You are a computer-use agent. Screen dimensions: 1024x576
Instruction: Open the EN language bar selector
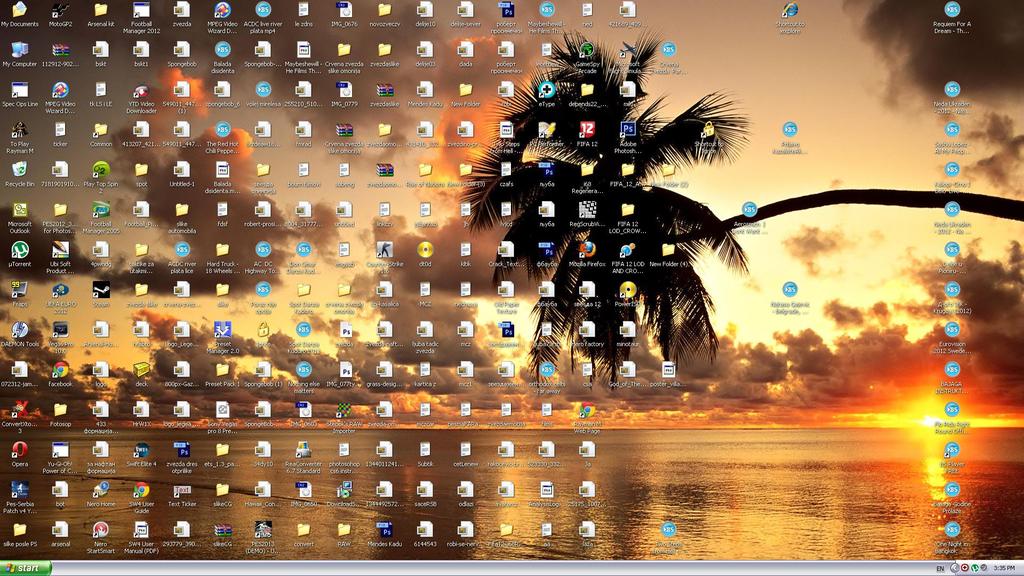pos(941,568)
